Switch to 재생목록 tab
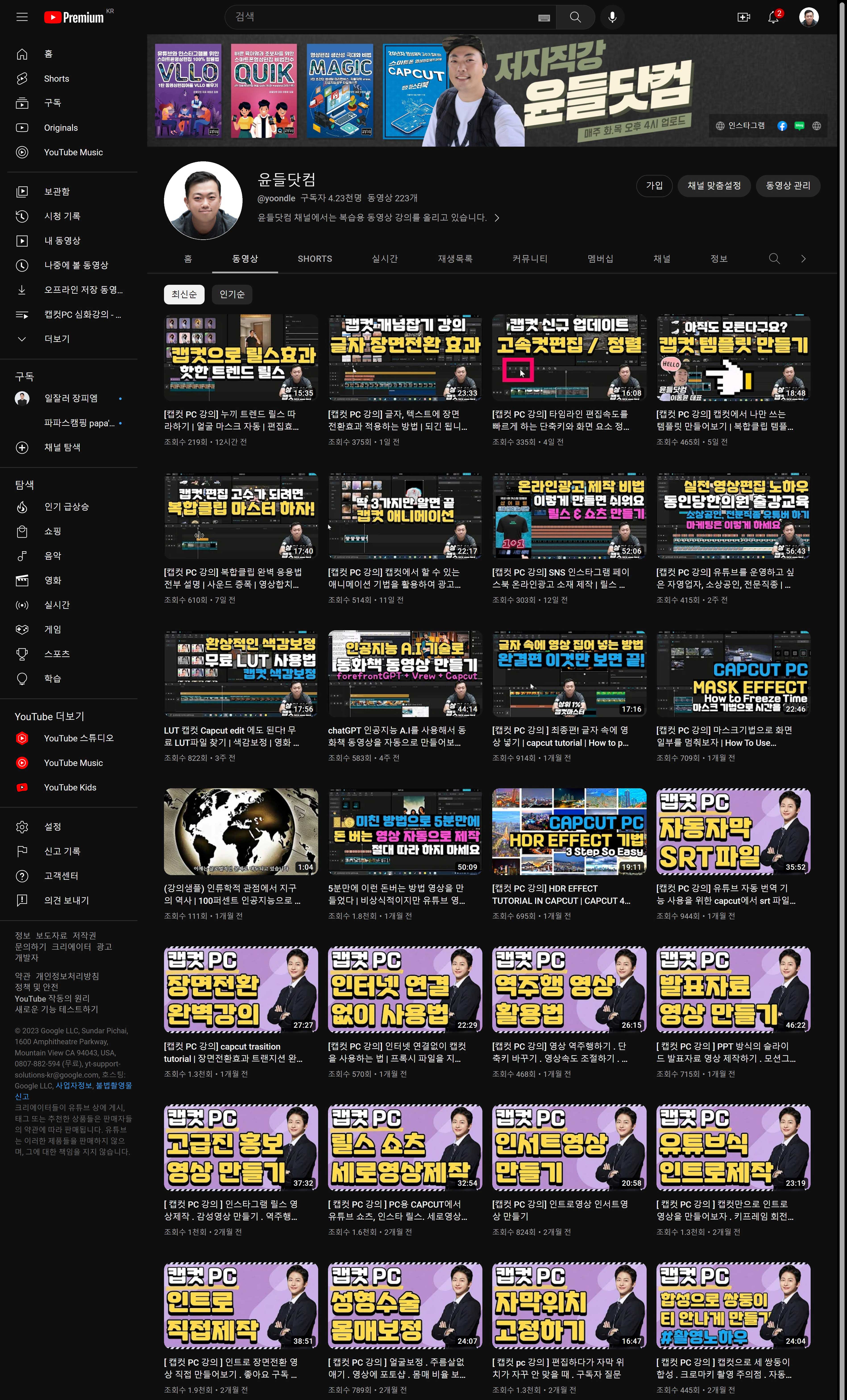 (455, 258)
